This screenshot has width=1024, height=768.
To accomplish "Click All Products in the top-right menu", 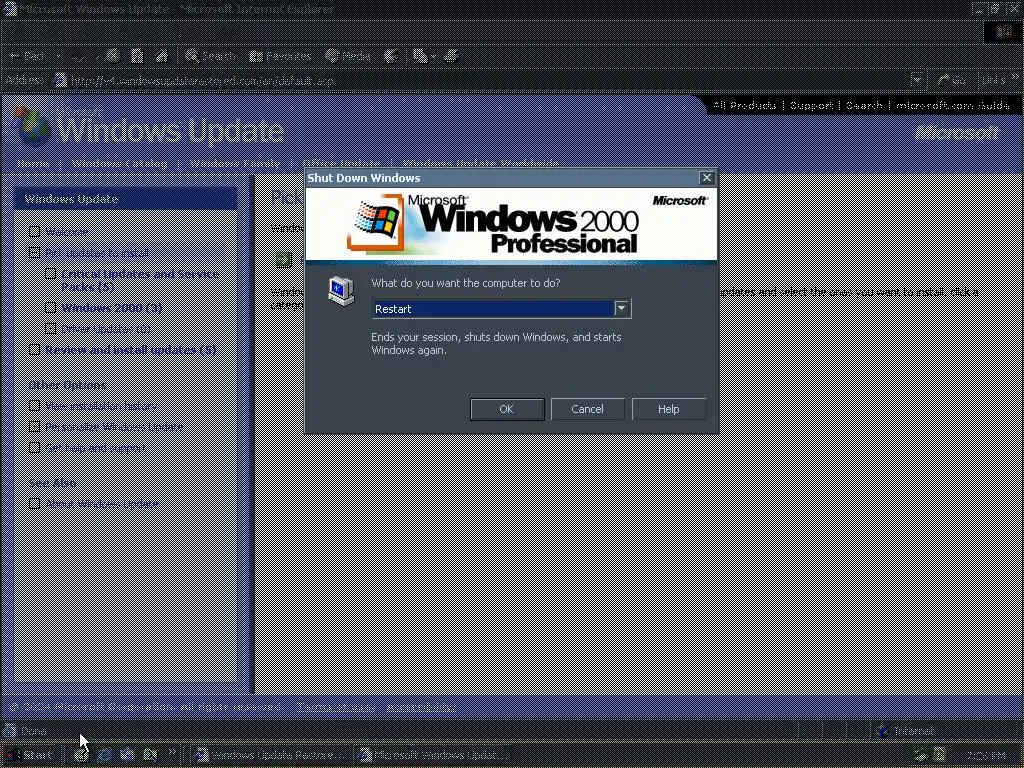I will pyautogui.click(x=744, y=105).
